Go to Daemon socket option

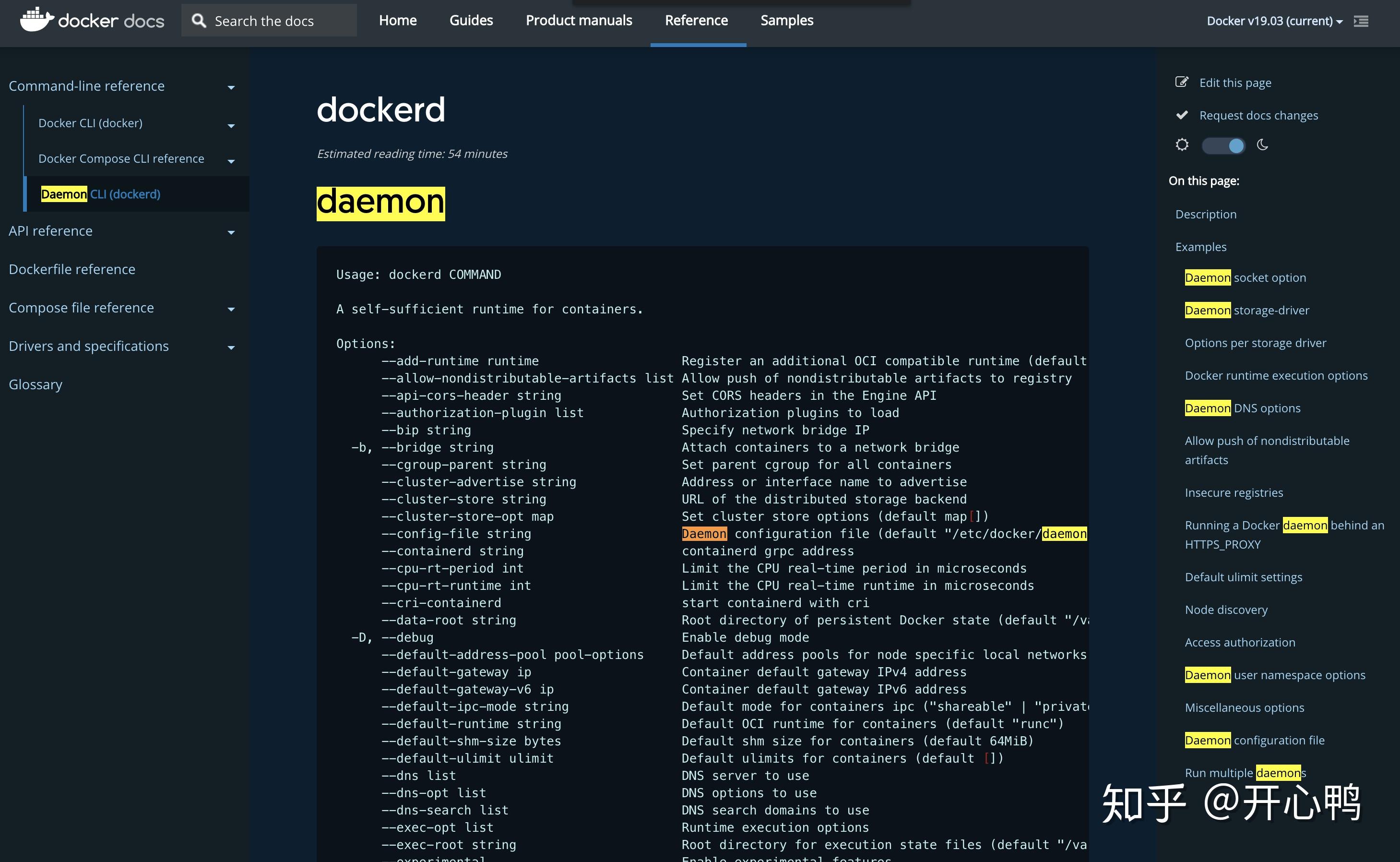click(1245, 277)
